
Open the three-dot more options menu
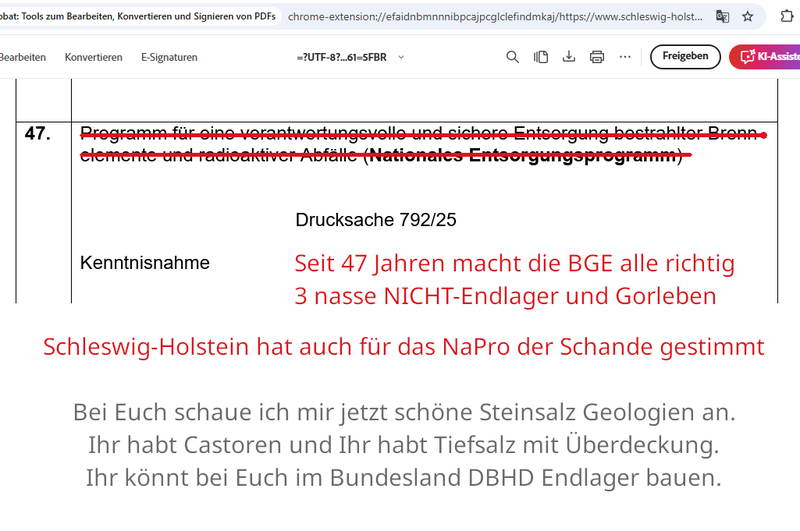point(625,57)
